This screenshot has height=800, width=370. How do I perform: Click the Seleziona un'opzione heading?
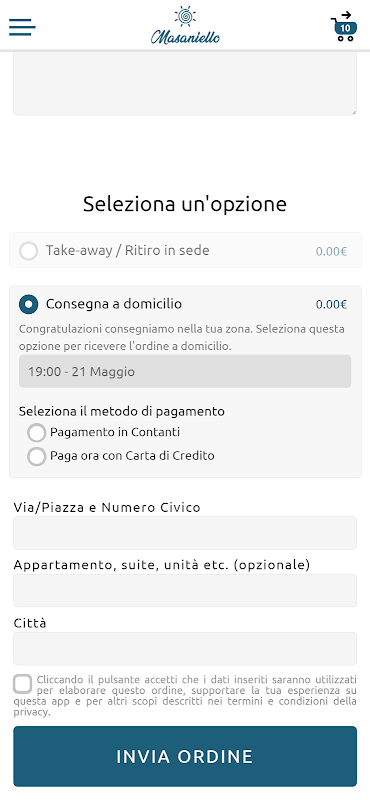(x=185, y=204)
